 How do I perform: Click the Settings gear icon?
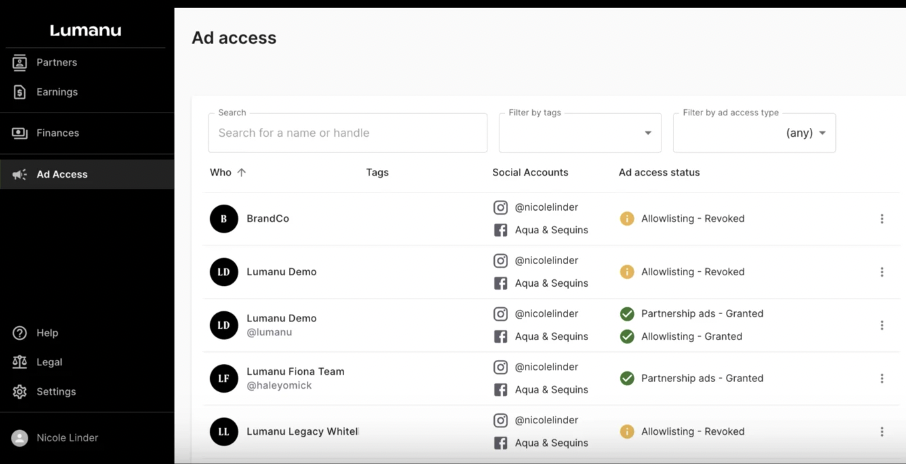tap(19, 392)
